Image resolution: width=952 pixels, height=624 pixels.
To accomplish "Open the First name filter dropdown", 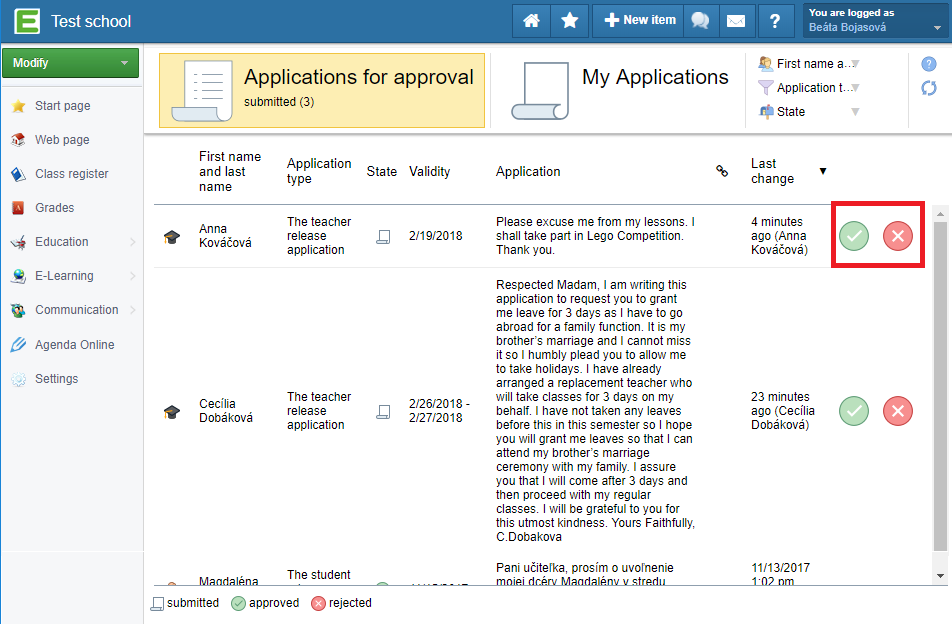I will click(x=810, y=64).
